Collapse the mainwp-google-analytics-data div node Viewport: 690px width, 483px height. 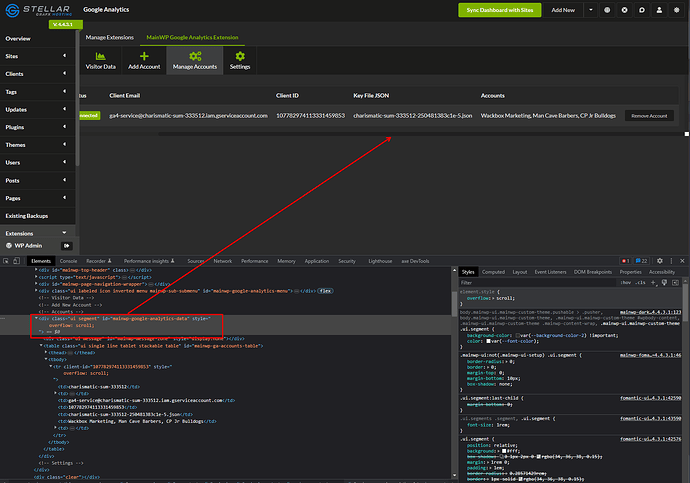tap(36, 318)
